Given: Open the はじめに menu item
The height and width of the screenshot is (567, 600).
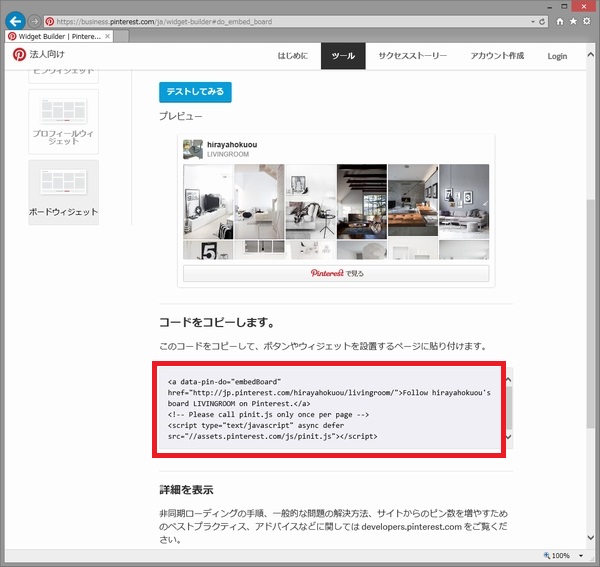Looking at the screenshot, I should pos(294,56).
